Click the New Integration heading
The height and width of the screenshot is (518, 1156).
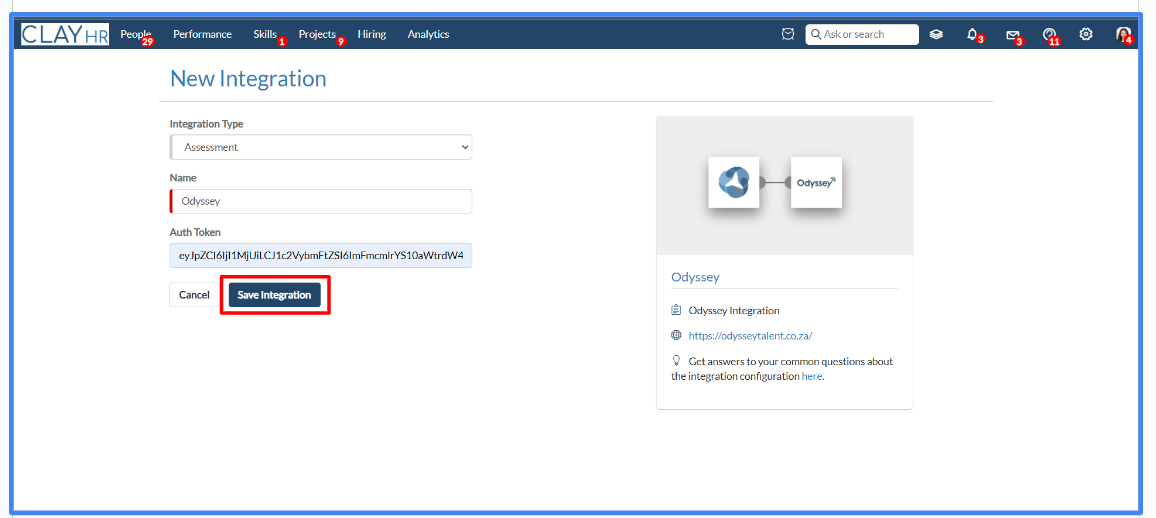tap(248, 78)
